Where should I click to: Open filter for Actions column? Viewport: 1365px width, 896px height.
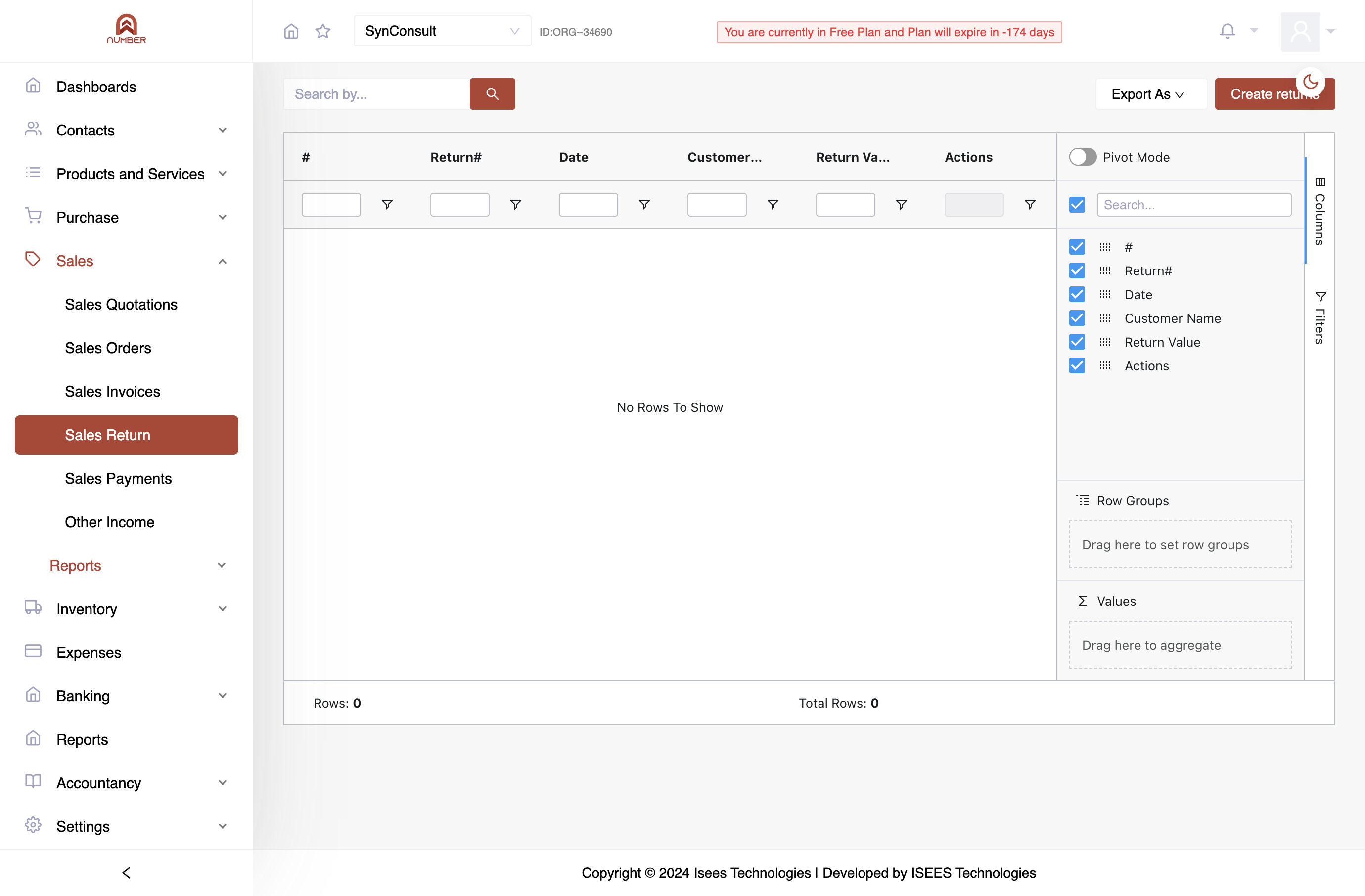tap(1030, 205)
